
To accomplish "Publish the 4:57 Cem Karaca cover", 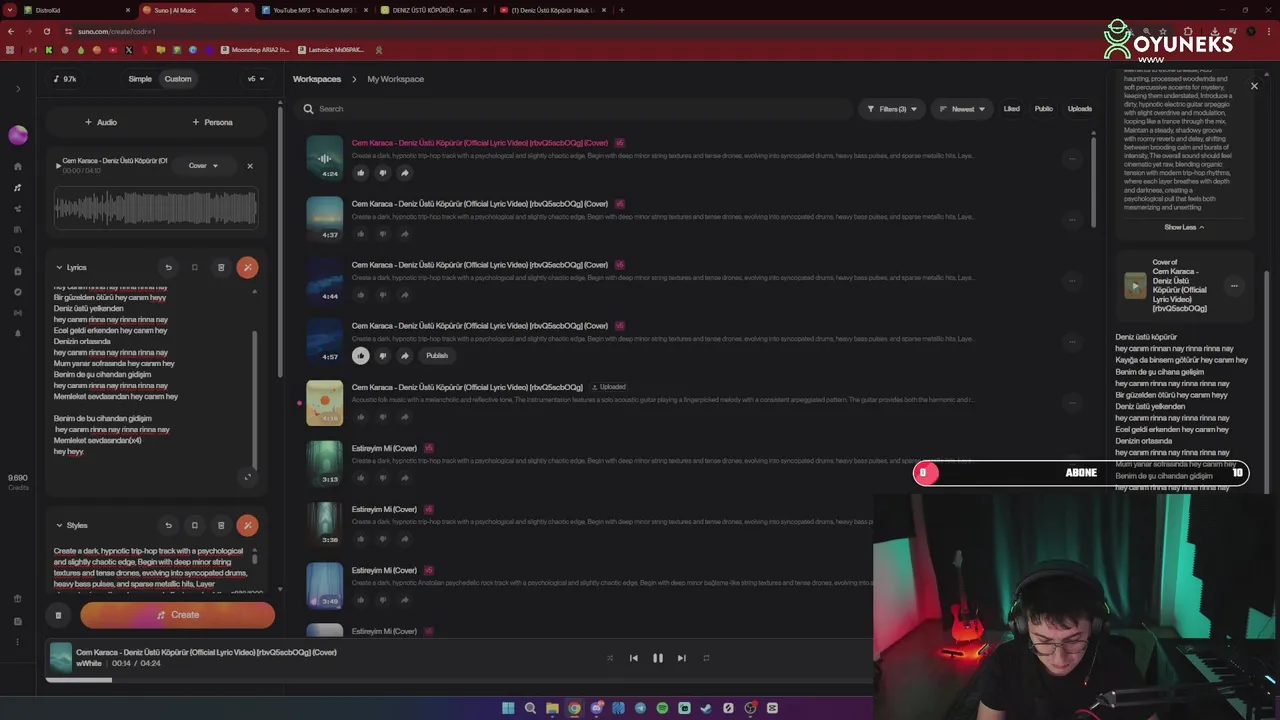I will 437,356.
